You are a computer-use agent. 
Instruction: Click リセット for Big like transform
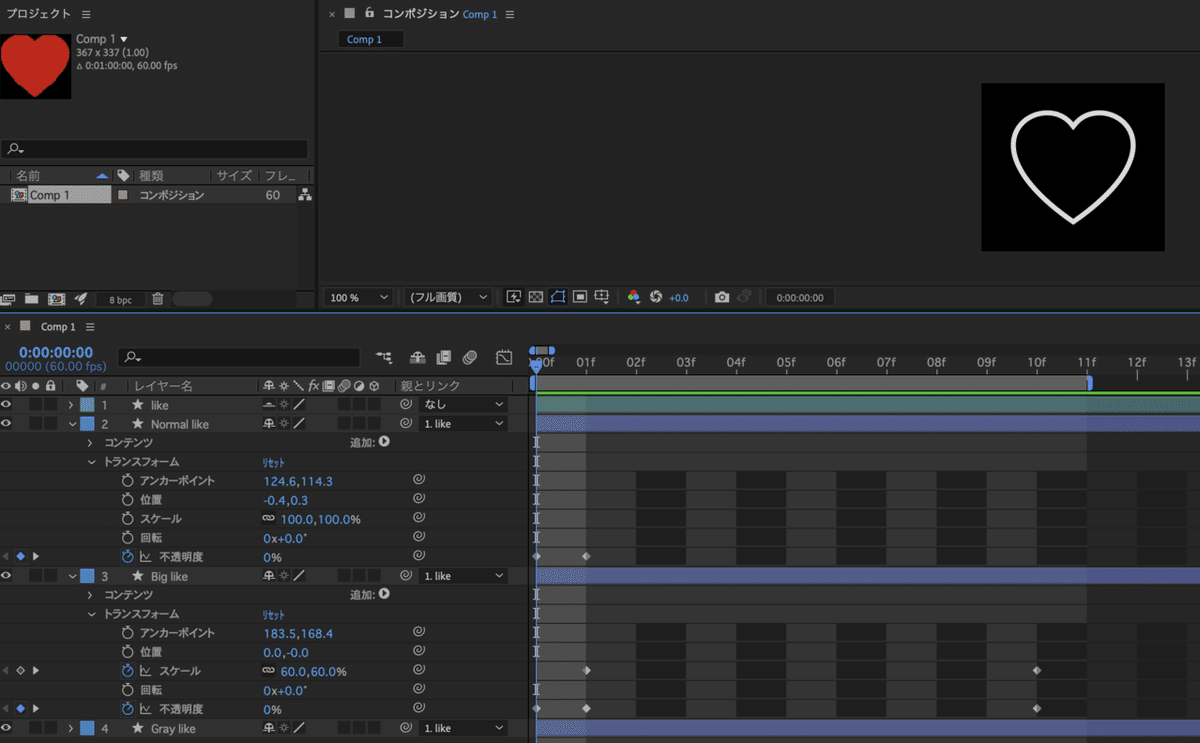tap(274, 614)
